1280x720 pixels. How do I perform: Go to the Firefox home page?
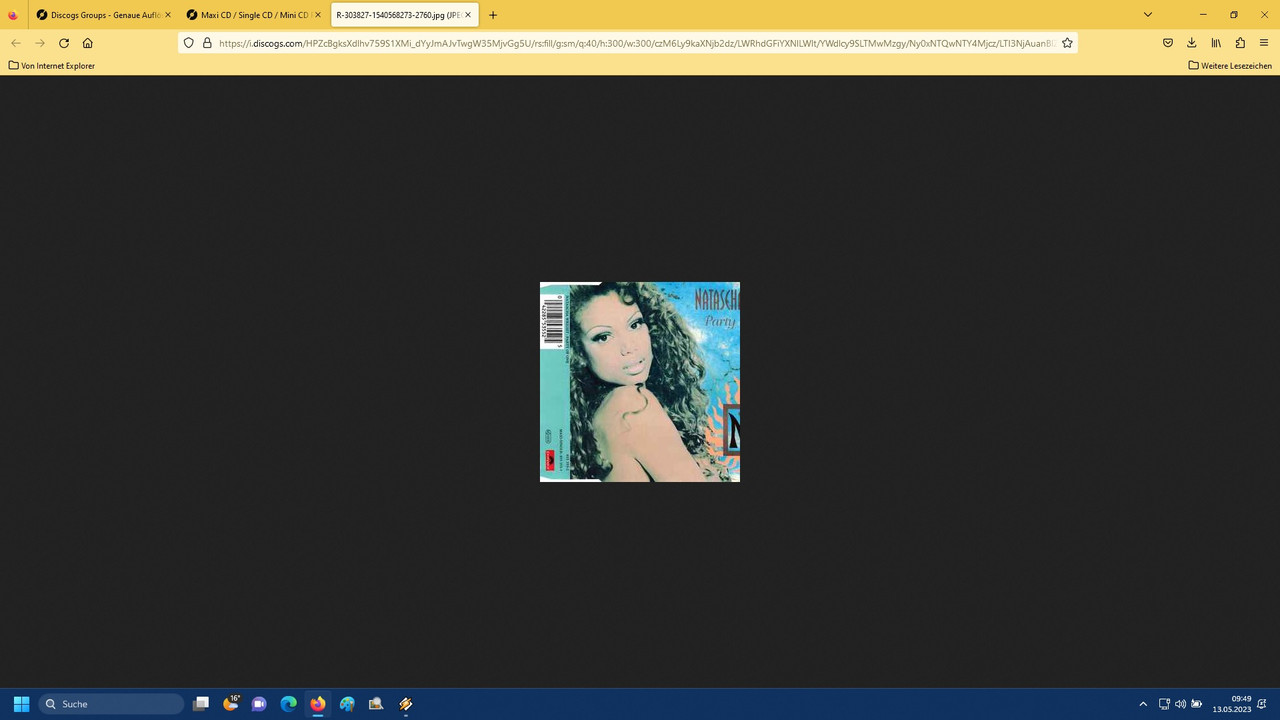[x=88, y=43]
